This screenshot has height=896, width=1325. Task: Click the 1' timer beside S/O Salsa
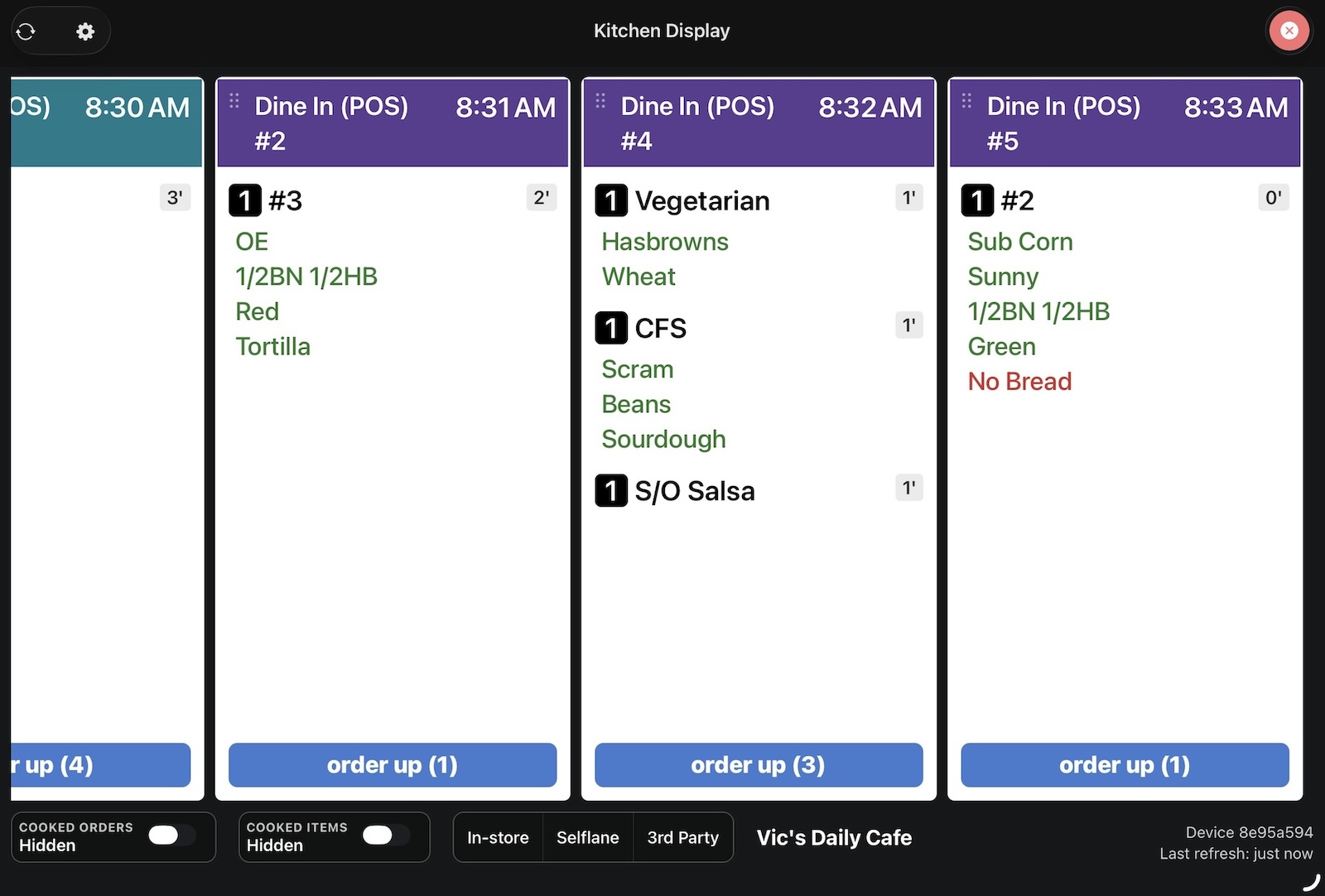click(x=908, y=489)
